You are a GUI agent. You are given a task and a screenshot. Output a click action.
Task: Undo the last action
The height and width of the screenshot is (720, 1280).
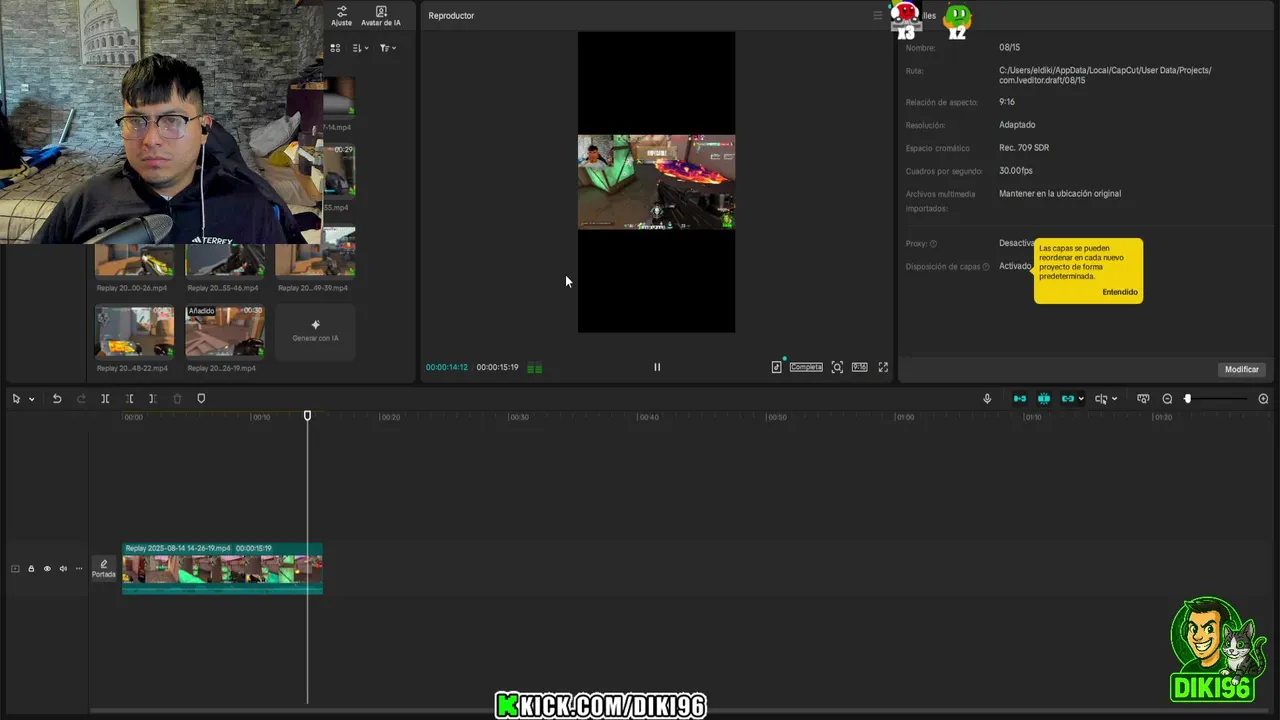pos(57,399)
